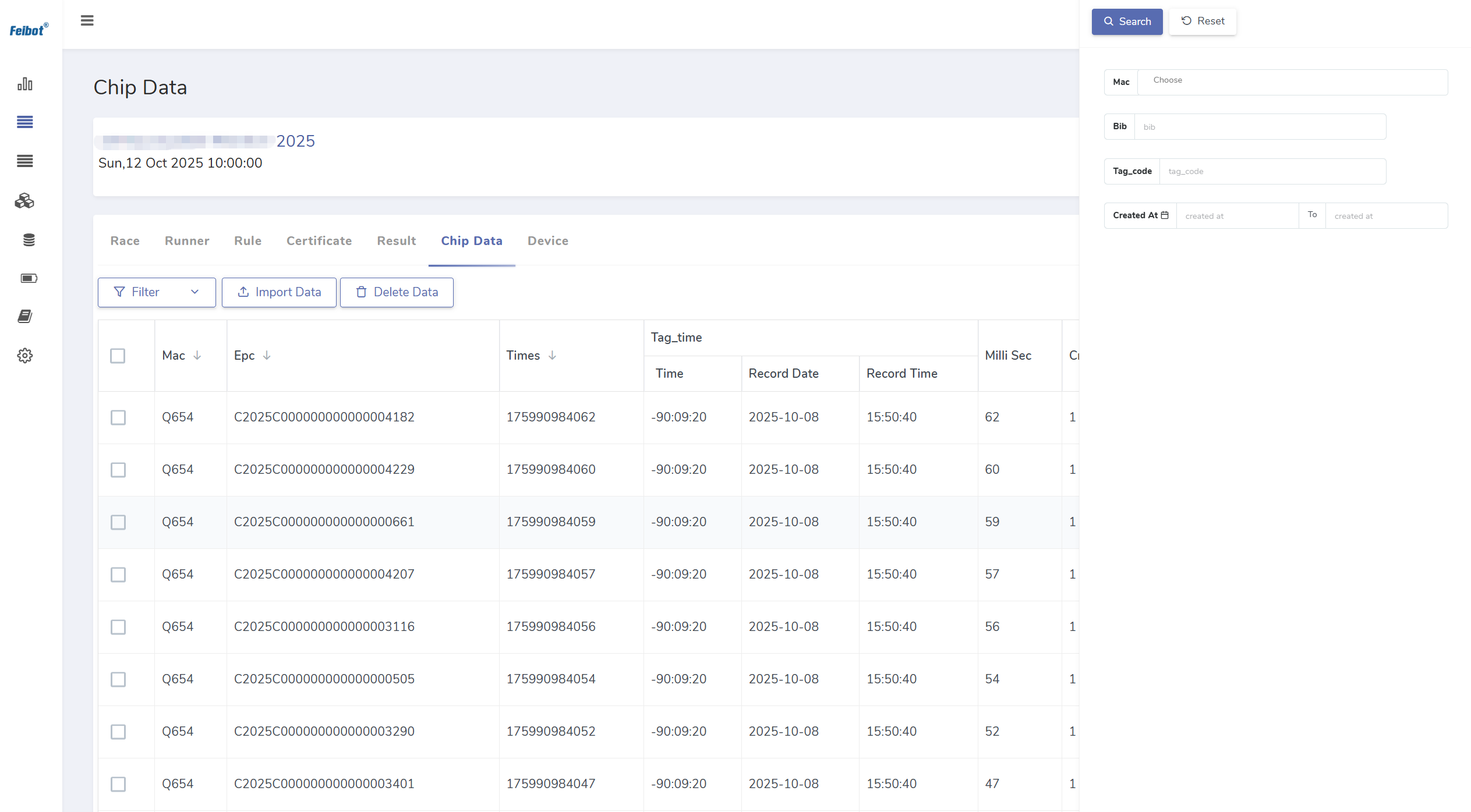The height and width of the screenshot is (812, 1471).
Task: Click the cubes icon in sidebar
Action: (x=25, y=201)
